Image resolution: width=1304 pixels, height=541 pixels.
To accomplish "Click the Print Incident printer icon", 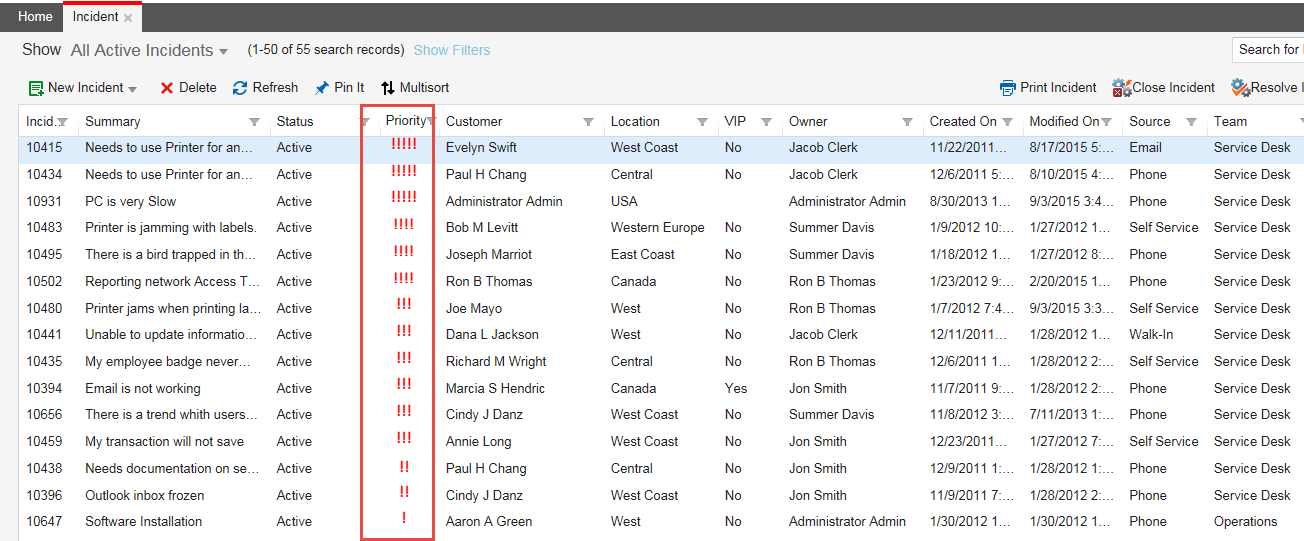I will (1008, 88).
